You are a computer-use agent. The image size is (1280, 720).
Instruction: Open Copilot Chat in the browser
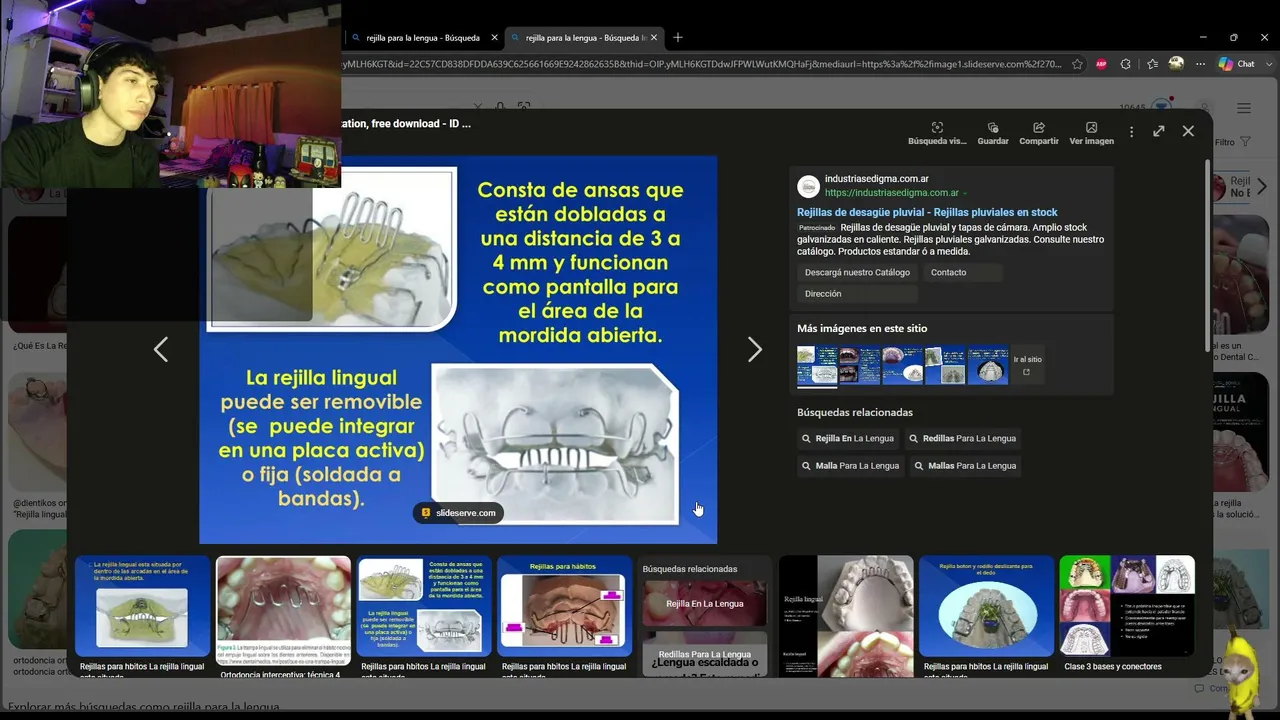pyautogui.click(x=1236, y=64)
